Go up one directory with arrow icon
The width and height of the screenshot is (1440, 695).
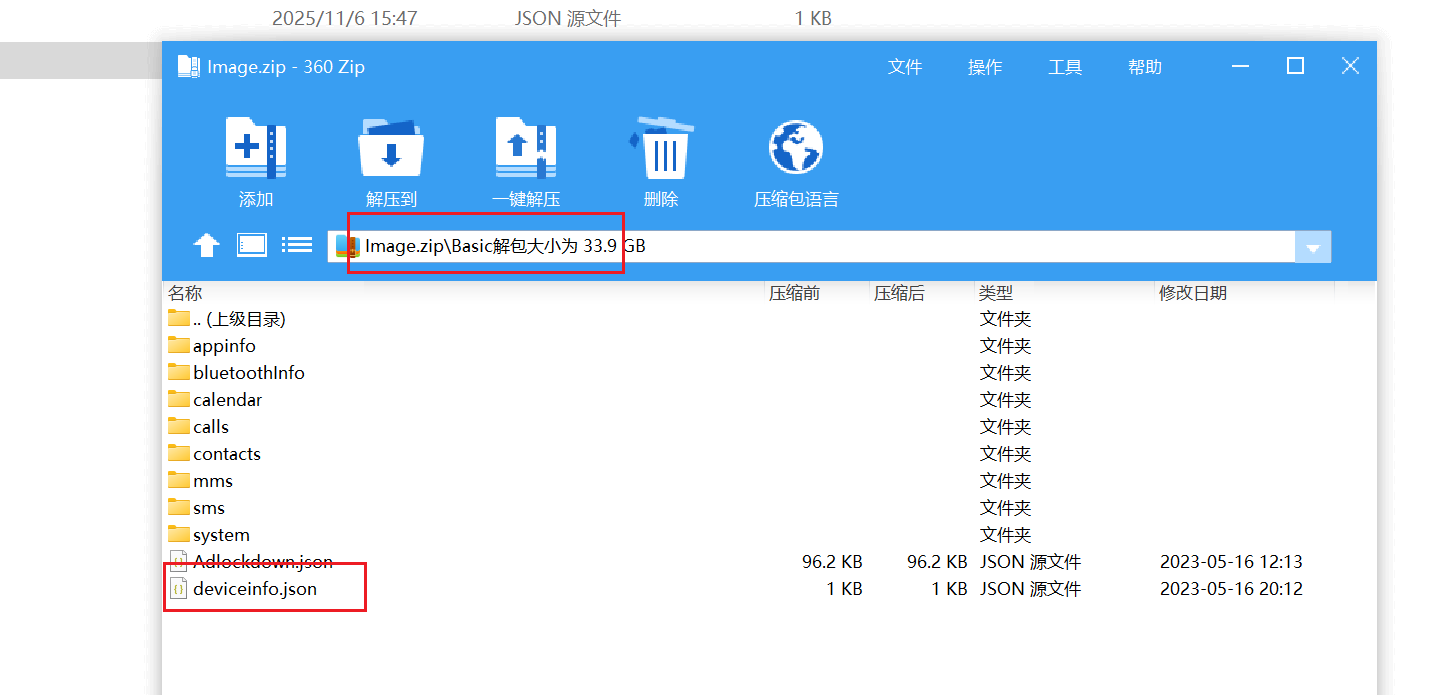[206, 245]
